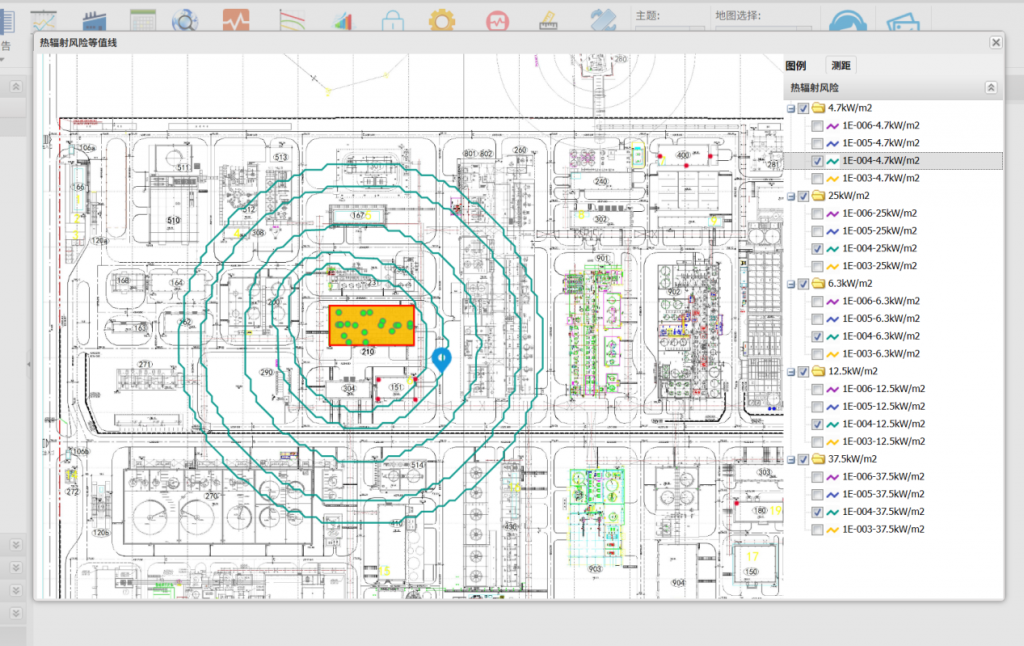This screenshot has height=646, width=1024.
Task: Click the blue puzzle piece toolbar icon
Action: [602, 21]
